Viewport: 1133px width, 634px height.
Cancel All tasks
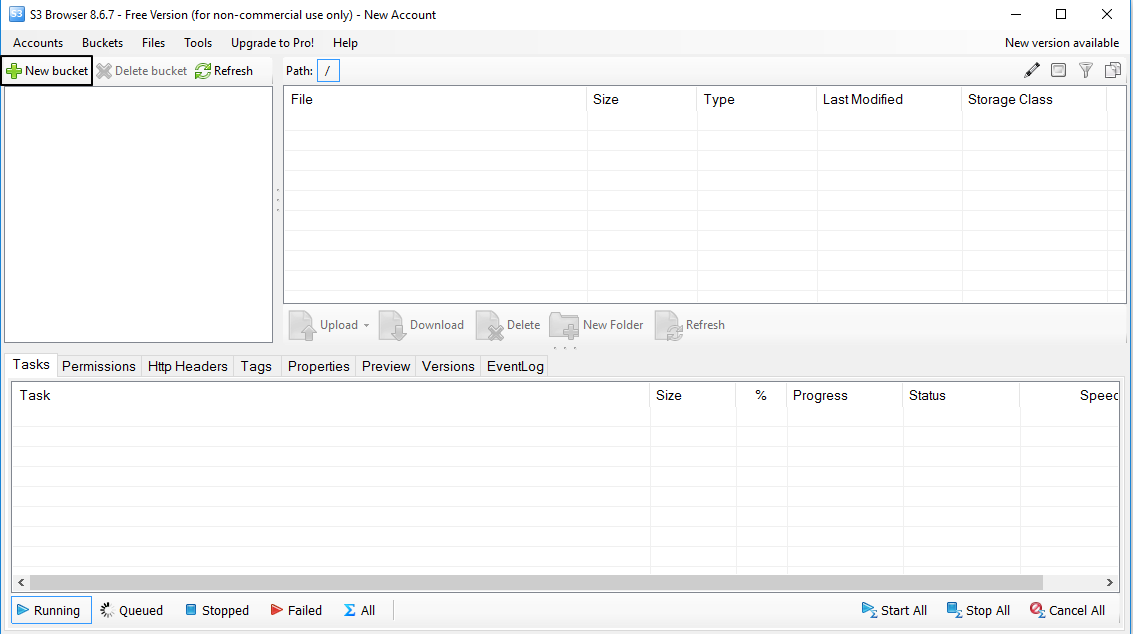pyautogui.click(x=1067, y=610)
